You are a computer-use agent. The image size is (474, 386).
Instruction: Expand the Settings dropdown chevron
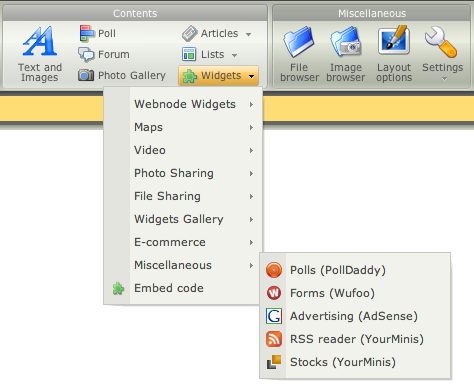[x=444, y=79]
